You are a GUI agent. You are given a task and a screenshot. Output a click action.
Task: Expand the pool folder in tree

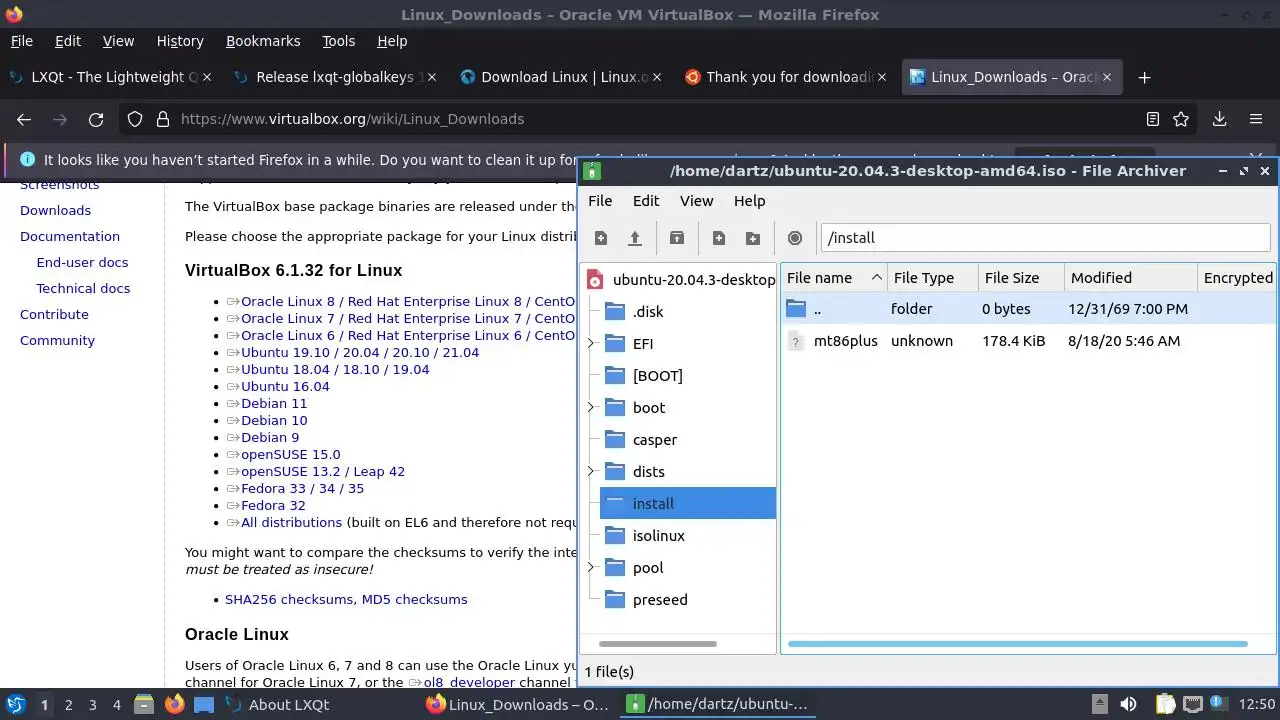click(591, 568)
